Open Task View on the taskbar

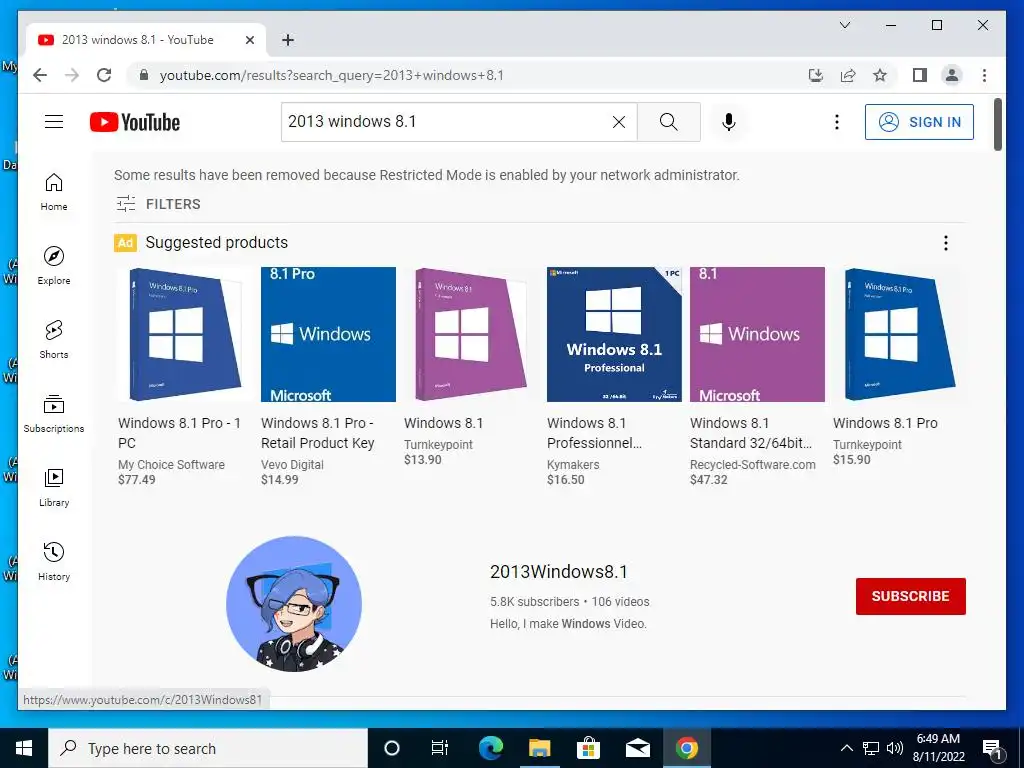click(440, 748)
